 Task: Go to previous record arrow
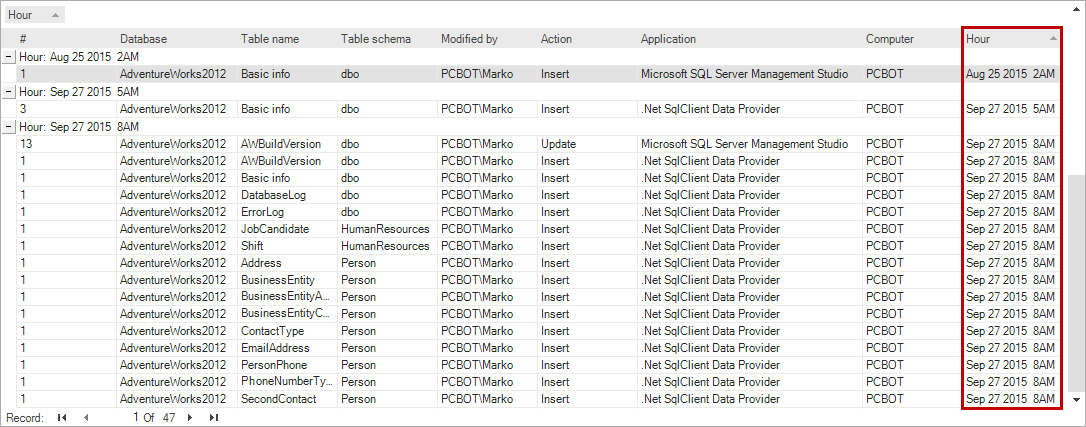coord(86,417)
